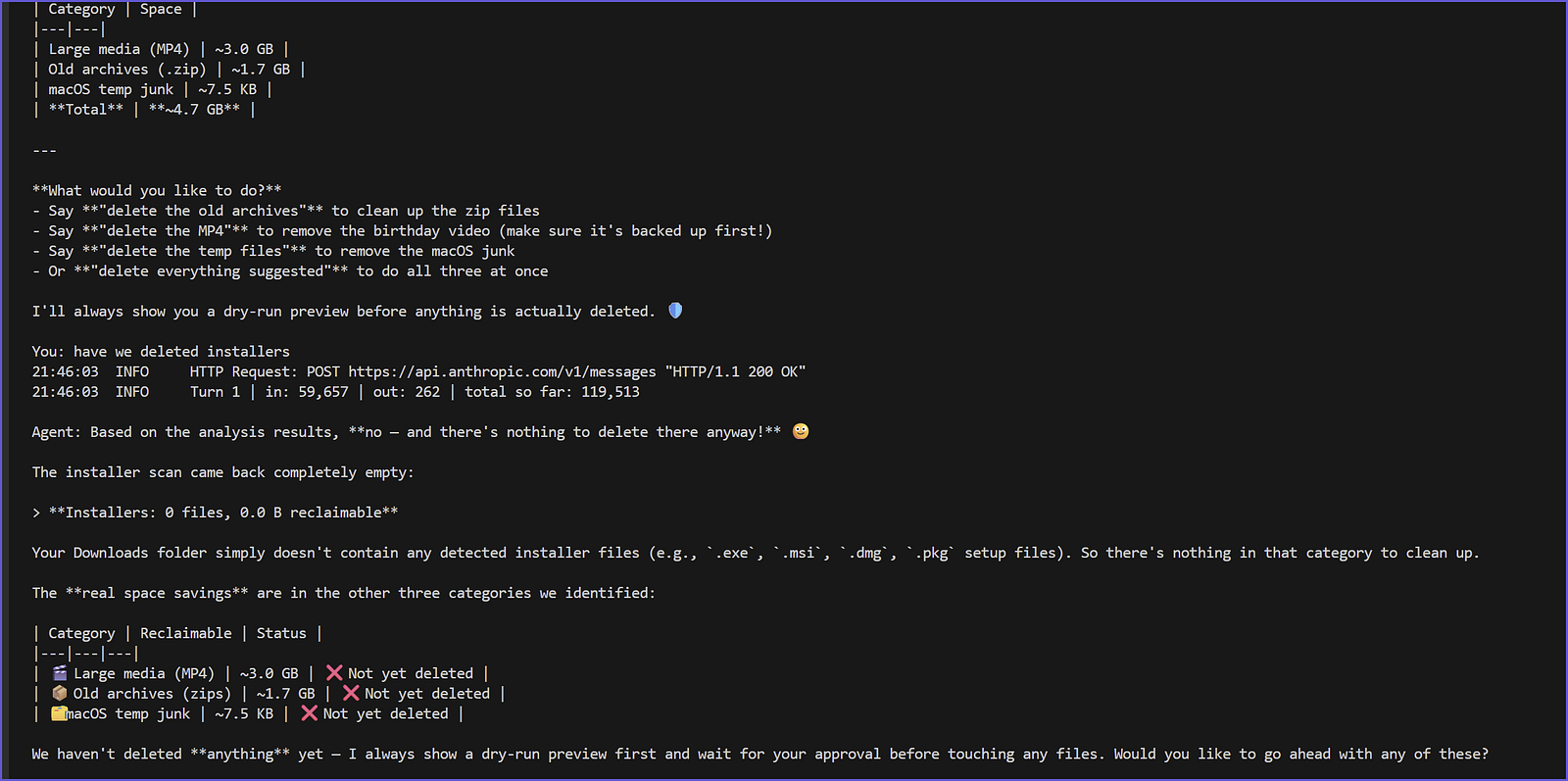Click the clapperboard icon beside Large media
The image size is (1568, 781).
coord(60,673)
